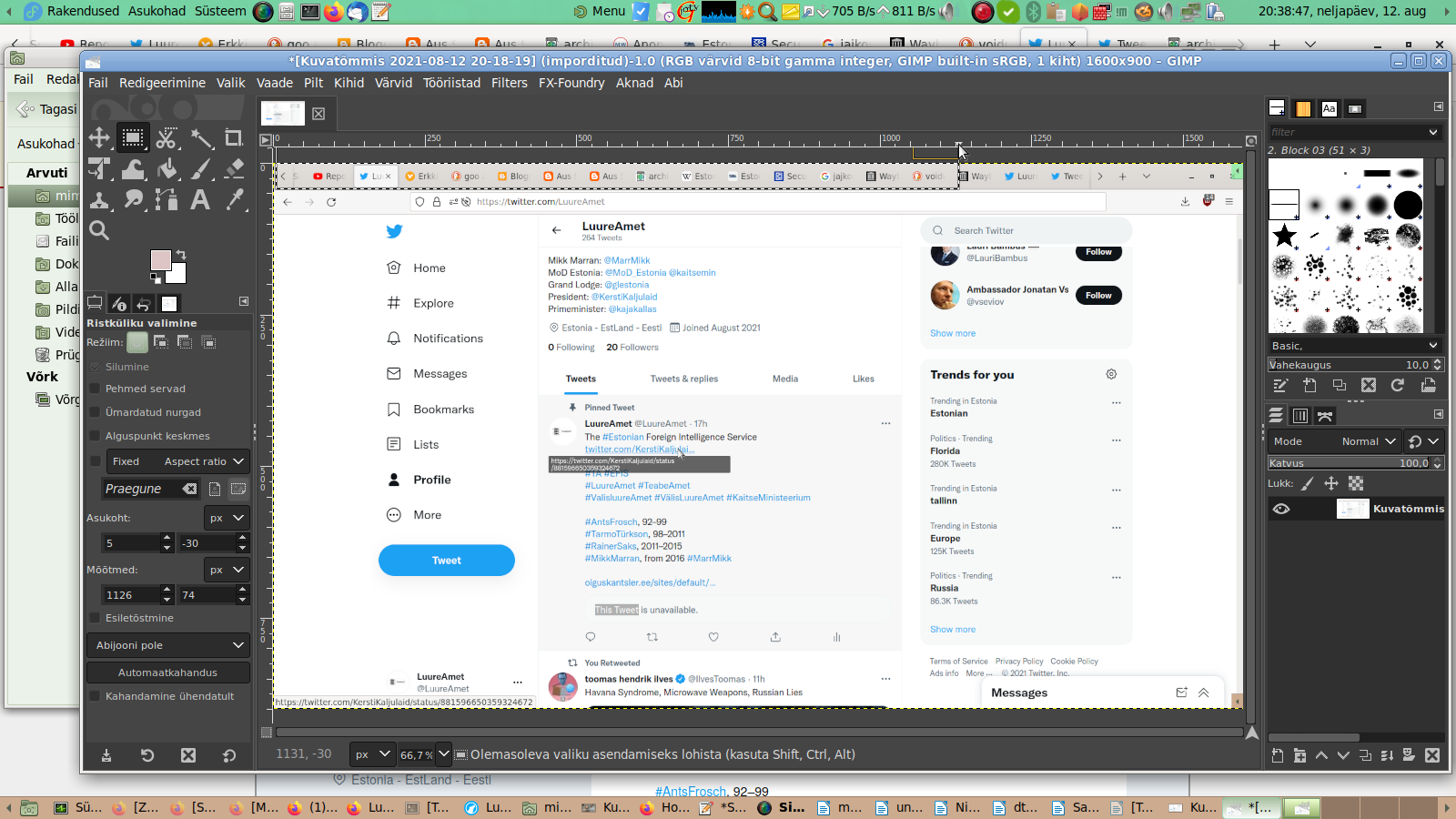
Task: Open the Mõõtmed unit px dropdown
Action: [x=227, y=570]
